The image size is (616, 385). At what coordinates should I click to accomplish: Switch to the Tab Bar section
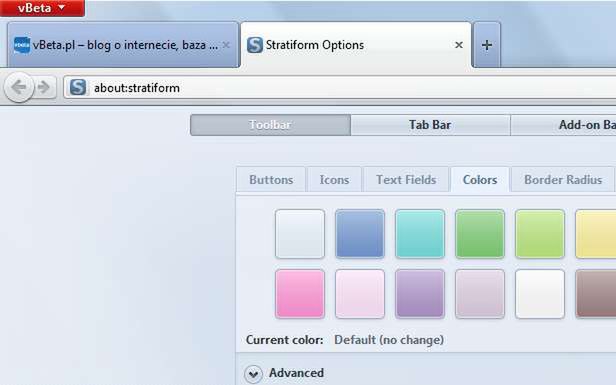pyautogui.click(x=430, y=125)
